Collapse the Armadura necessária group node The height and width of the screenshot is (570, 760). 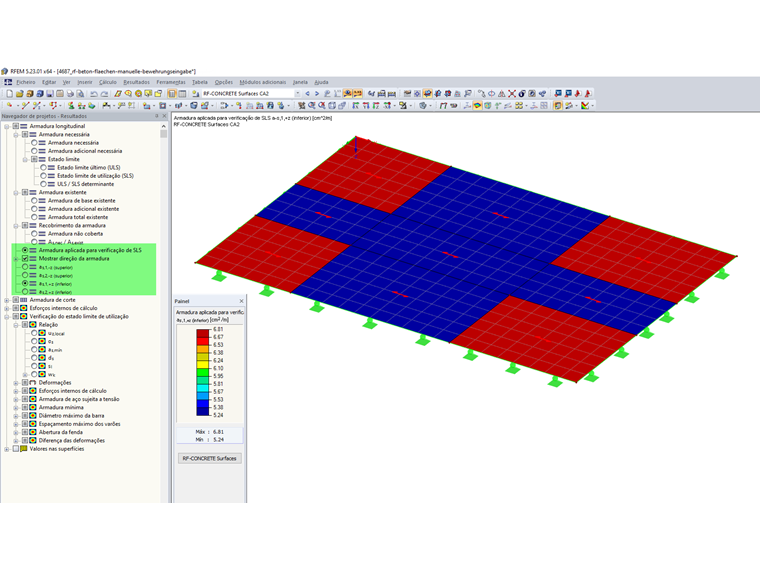16,134
